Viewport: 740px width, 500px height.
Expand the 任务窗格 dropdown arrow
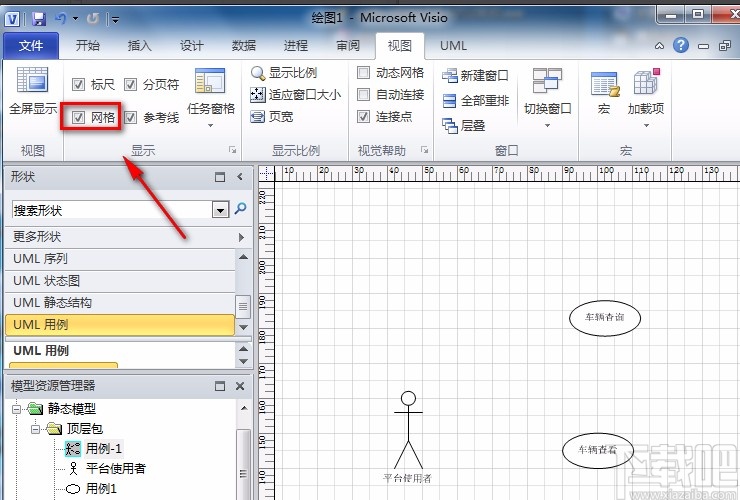tap(210, 126)
